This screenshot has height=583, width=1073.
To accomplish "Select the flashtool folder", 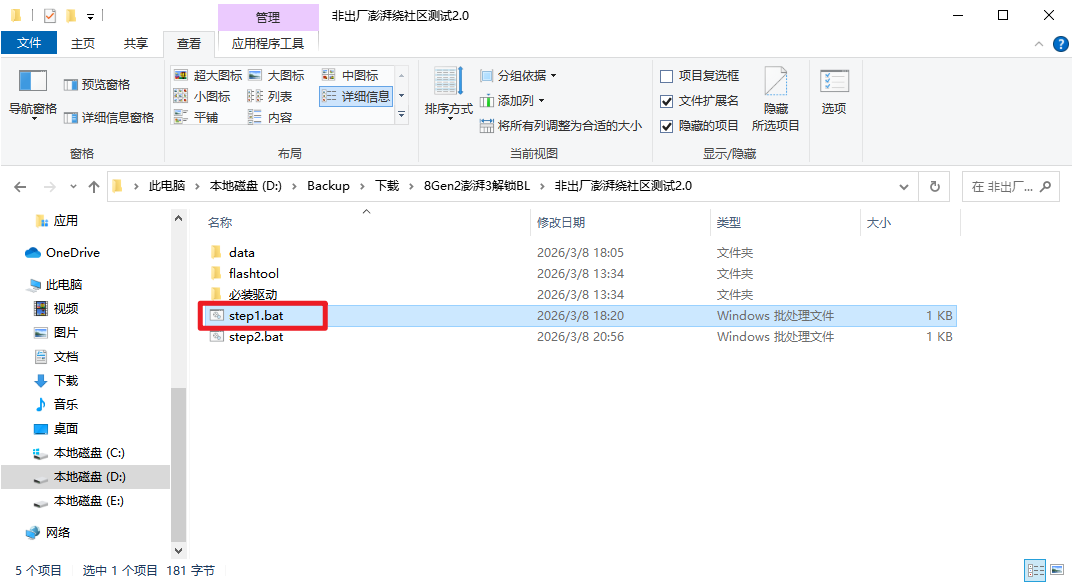I will (x=253, y=274).
